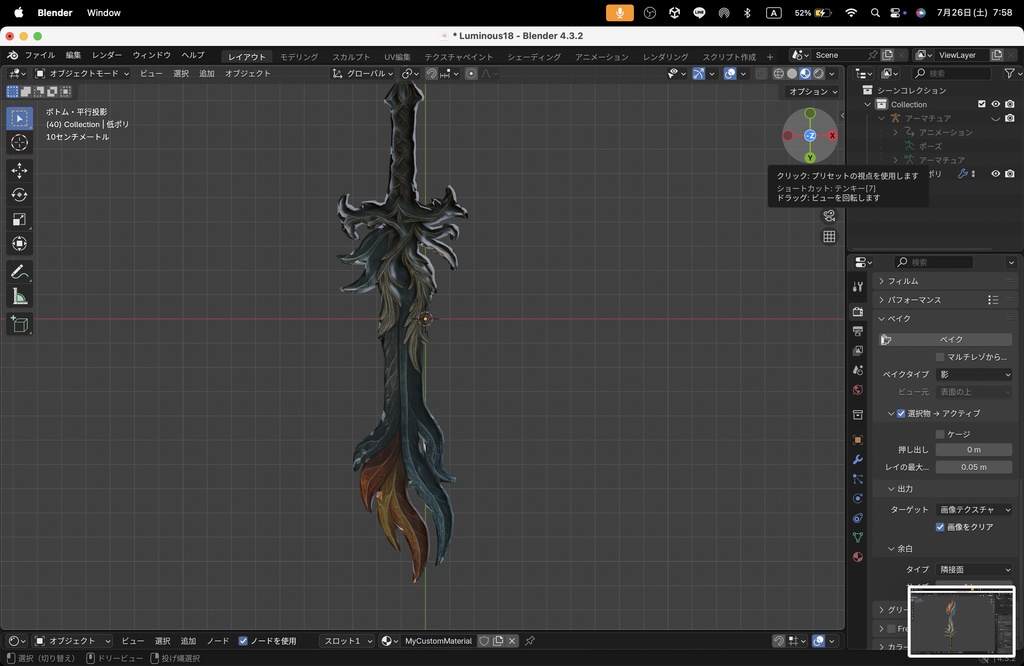Uncheck the 選択物 → アクティブ checkbox
The width and height of the screenshot is (1024, 666).
pyautogui.click(x=901, y=413)
